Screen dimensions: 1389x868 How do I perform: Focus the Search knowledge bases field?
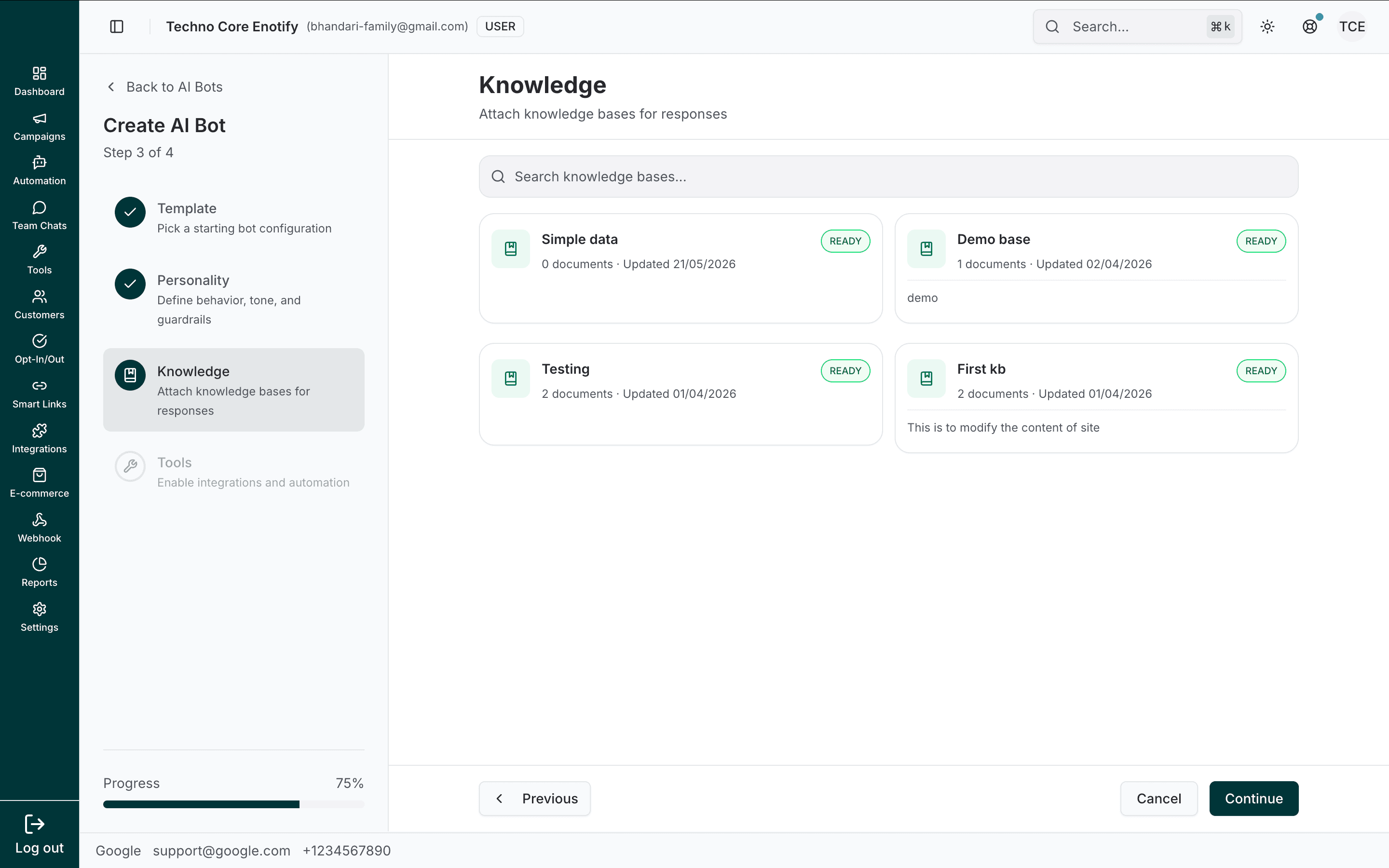click(888, 177)
